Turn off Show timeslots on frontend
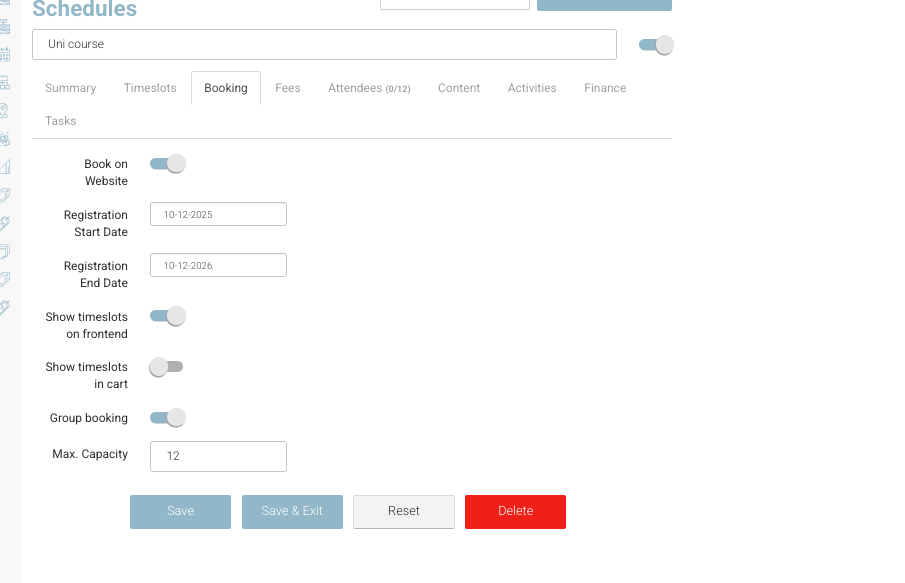Image resolution: width=905 pixels, height=583 pixels. 168,316
